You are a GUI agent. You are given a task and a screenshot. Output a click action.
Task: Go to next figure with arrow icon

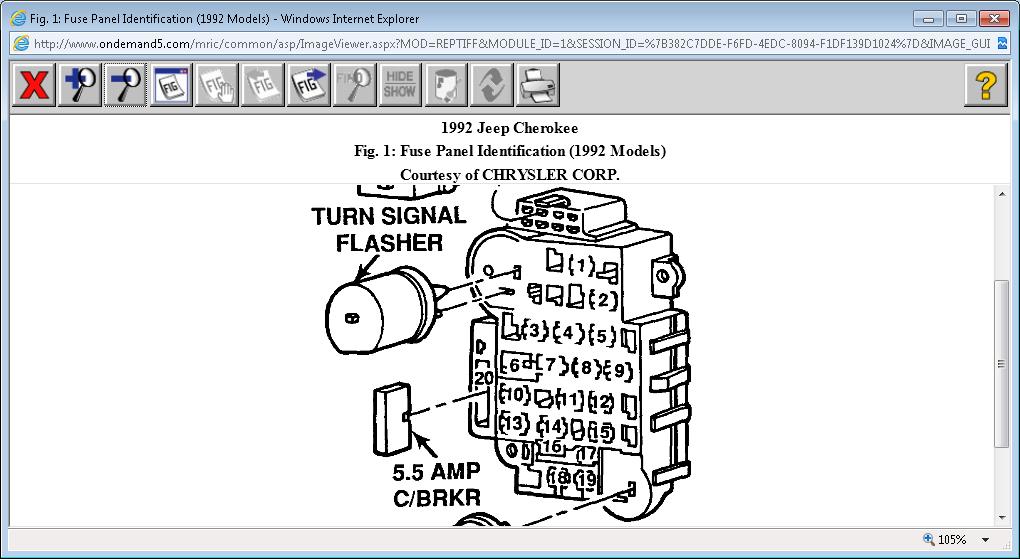308,85
